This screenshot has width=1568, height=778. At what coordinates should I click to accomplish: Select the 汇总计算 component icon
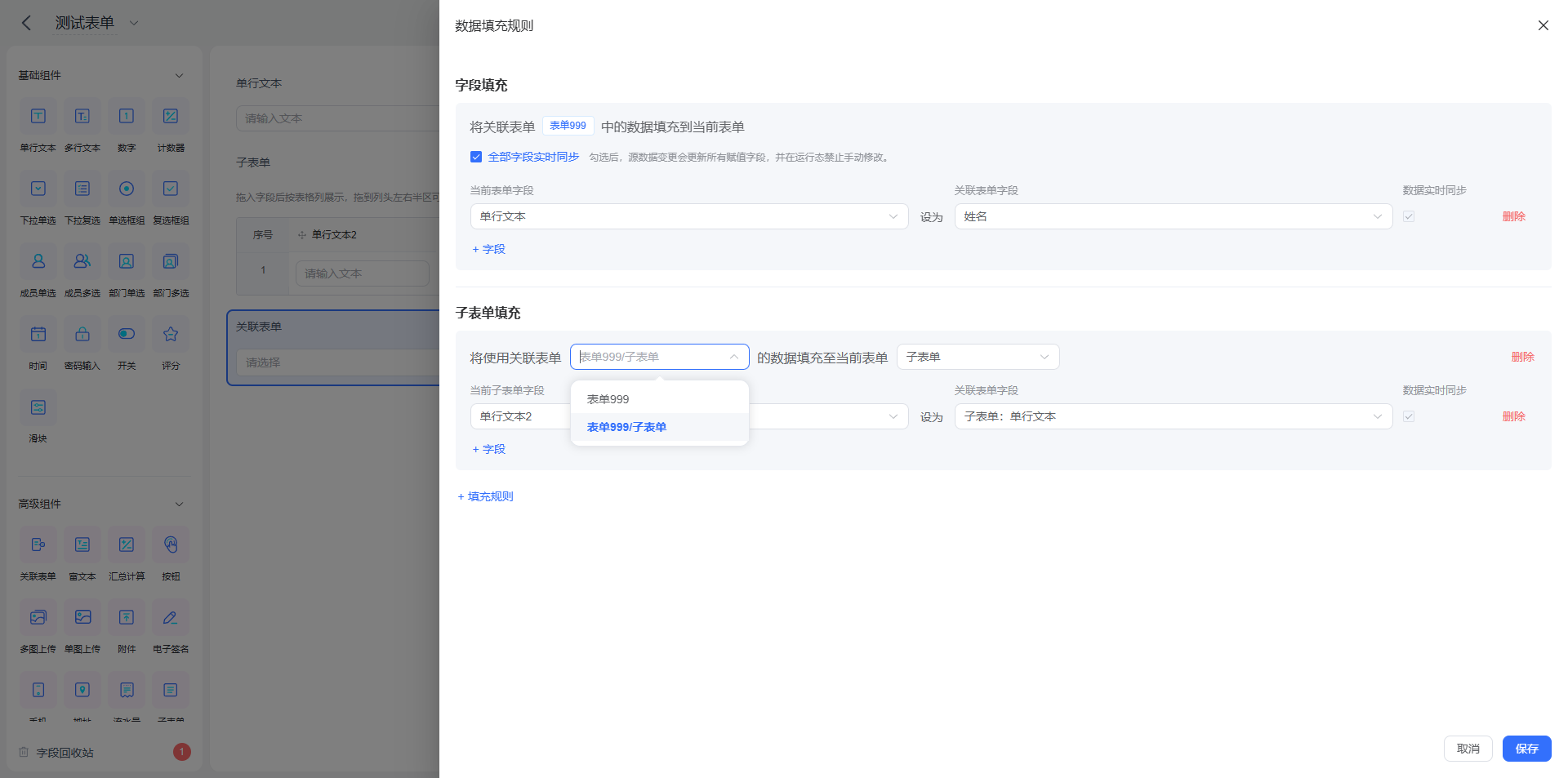[x=127, y=545]
